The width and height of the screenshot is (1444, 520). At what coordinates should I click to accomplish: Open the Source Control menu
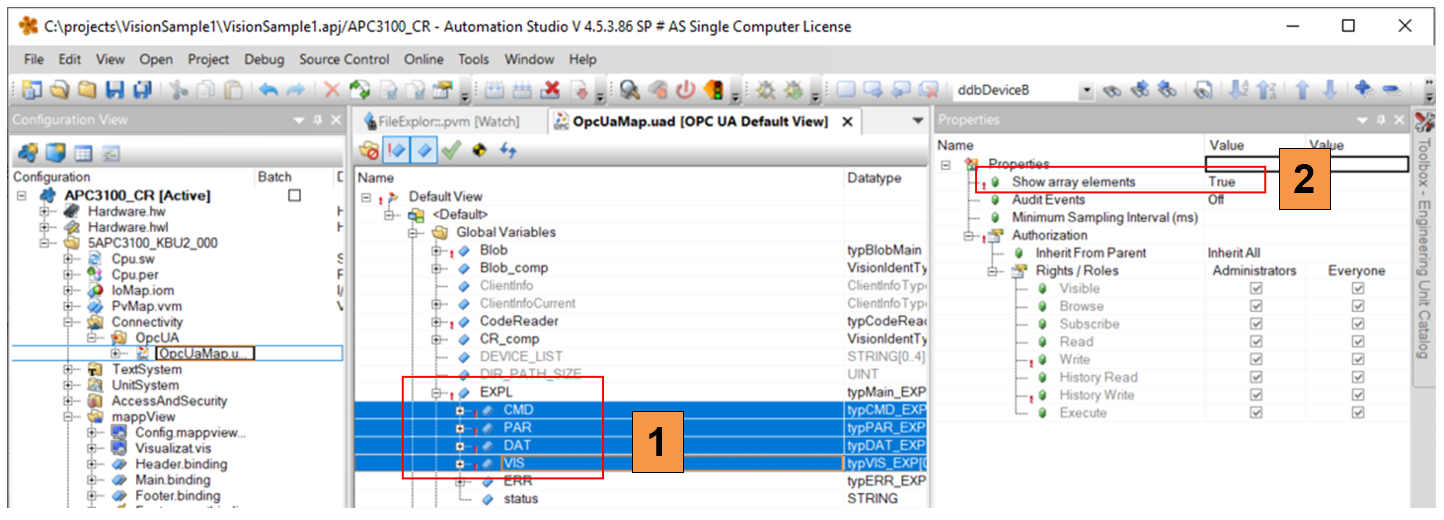[344, 59]
